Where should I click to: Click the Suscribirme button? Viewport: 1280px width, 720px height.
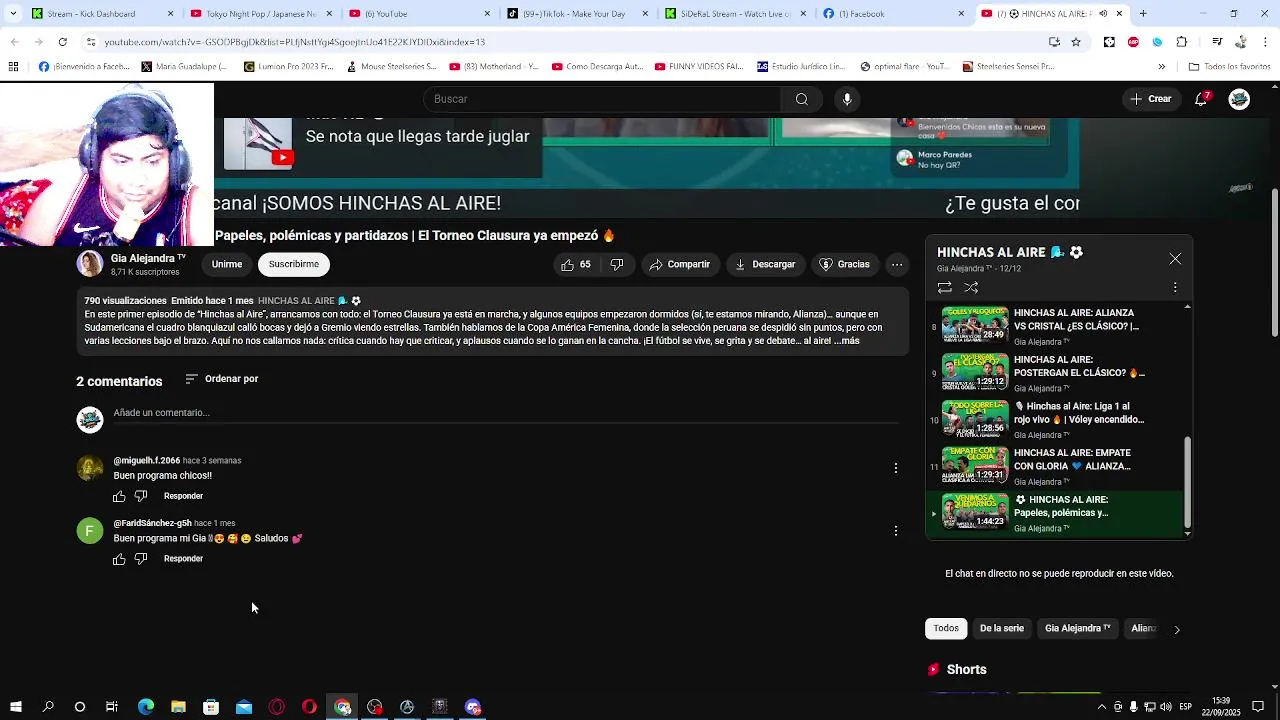click(294, 264)
